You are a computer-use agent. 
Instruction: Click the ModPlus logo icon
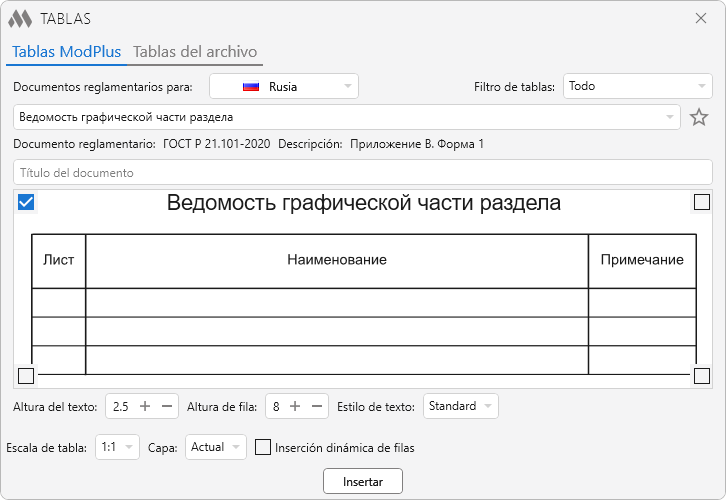click(20, 19)
